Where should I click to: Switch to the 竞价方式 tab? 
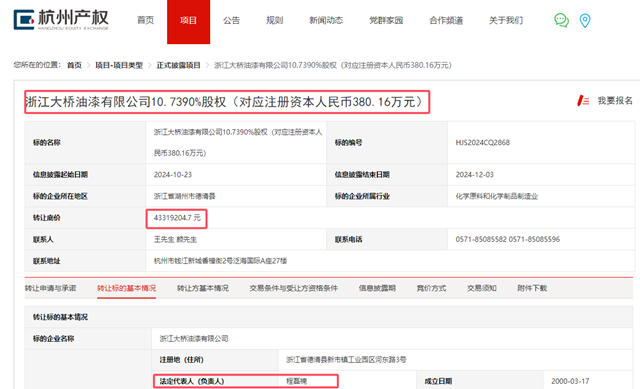(x=431, y=288)
